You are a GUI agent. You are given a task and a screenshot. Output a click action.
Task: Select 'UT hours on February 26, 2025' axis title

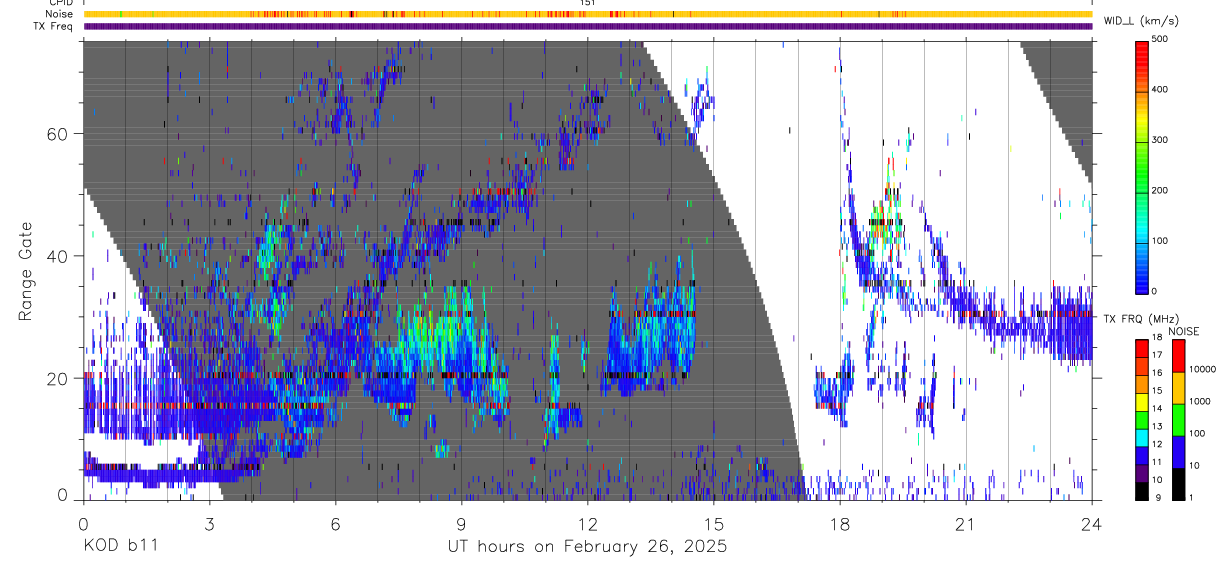587,547
